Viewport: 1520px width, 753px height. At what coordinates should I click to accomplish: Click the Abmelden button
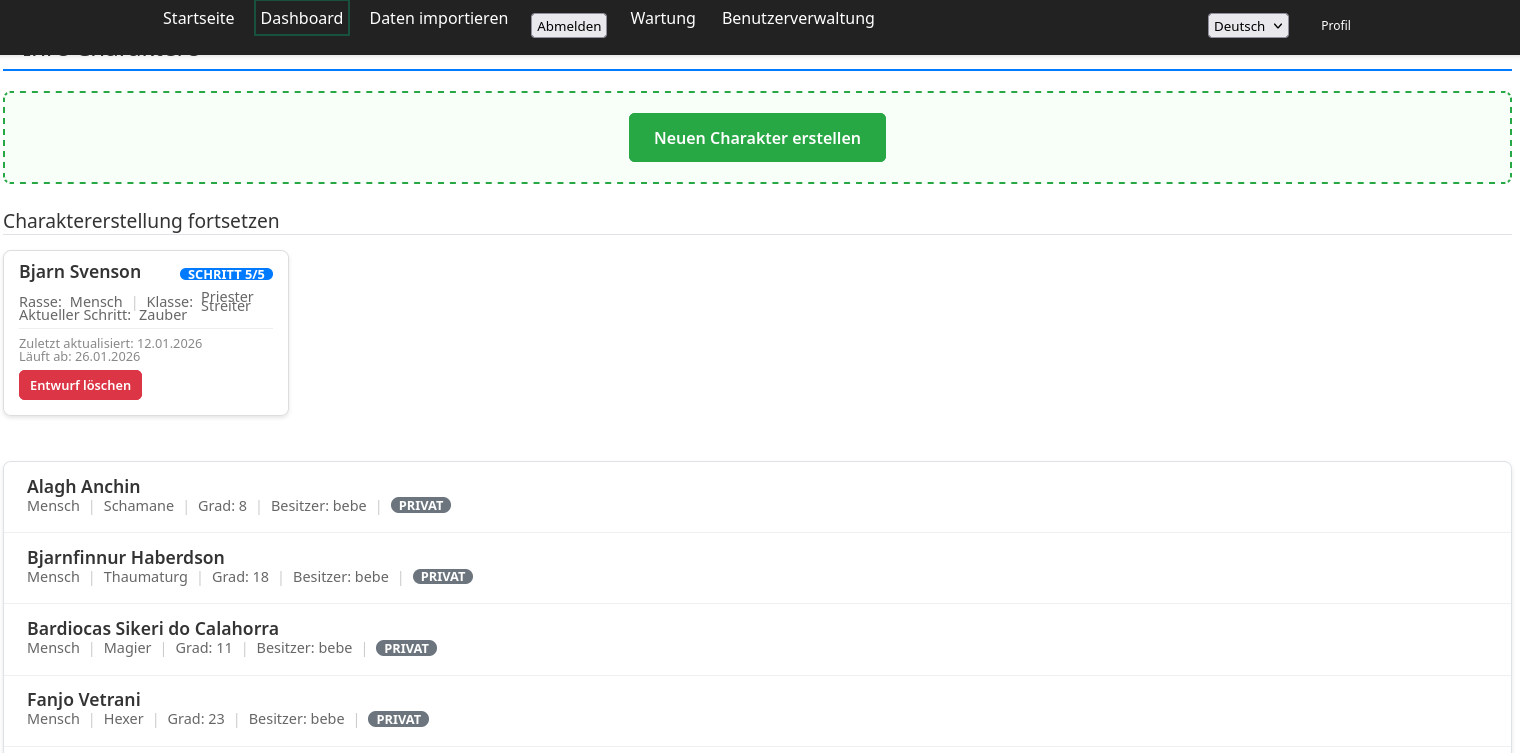point(569,26)
